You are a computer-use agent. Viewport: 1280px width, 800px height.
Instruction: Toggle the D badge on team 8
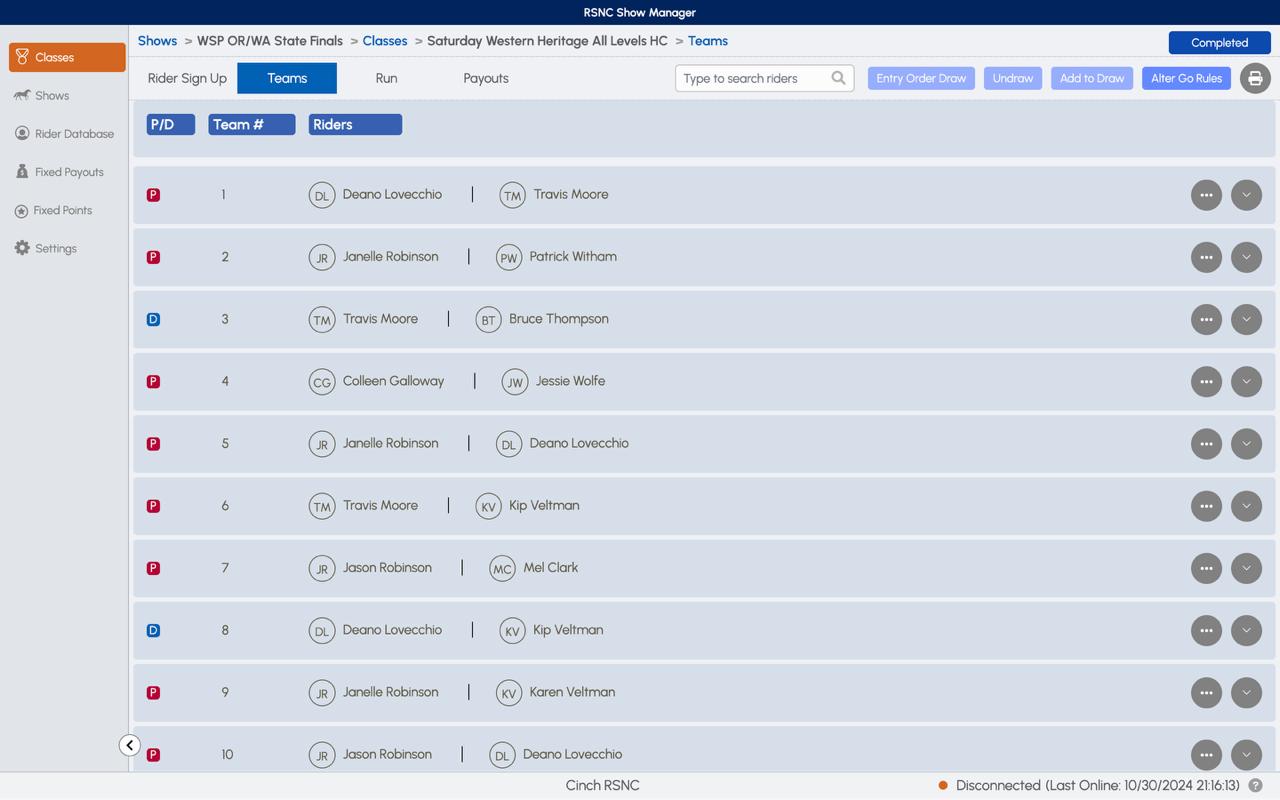pyautogui.click(x=153, y=631)
